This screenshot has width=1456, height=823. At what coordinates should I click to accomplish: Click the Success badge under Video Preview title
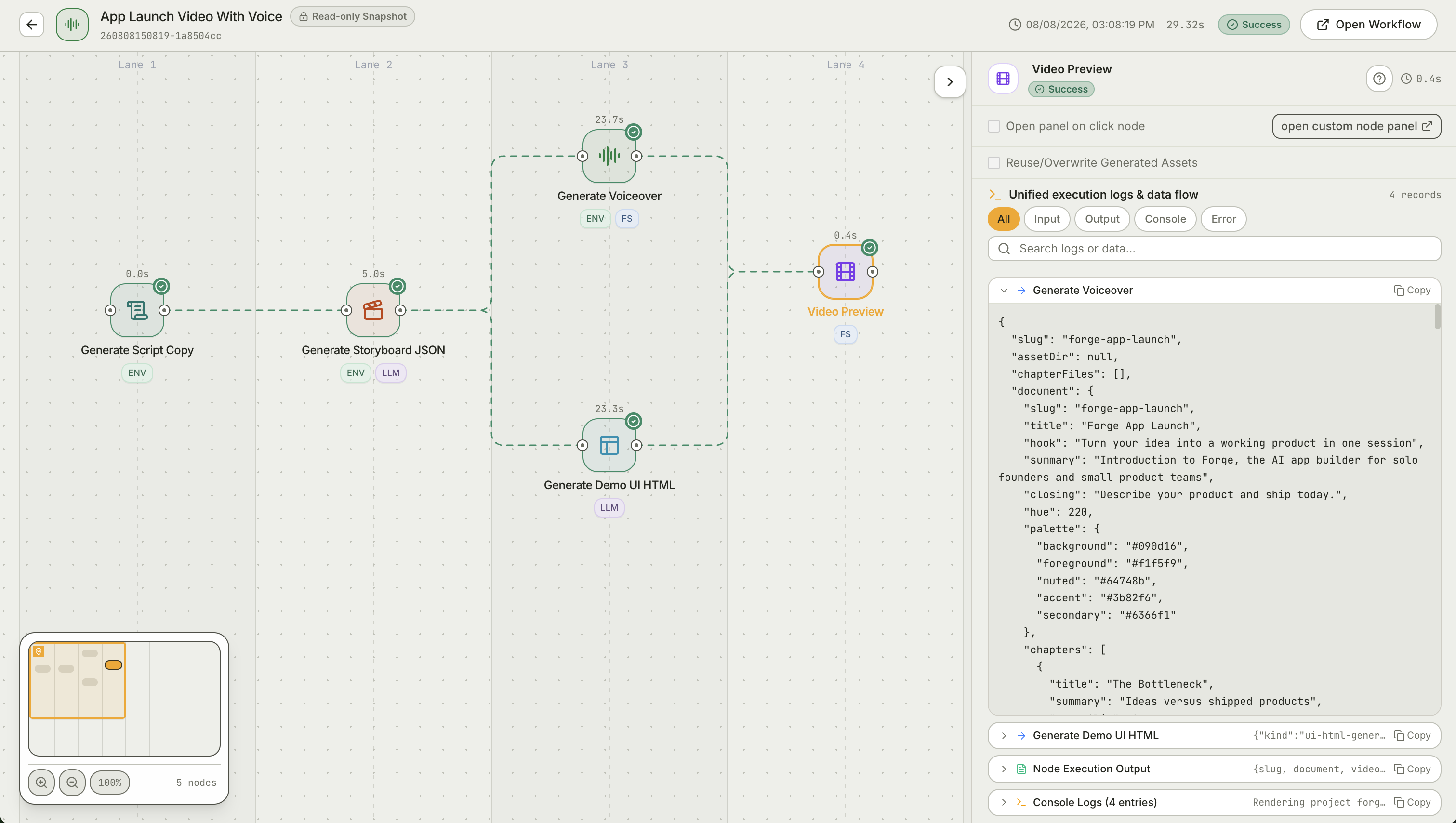pyautogui.click(x=1061, y=89)
